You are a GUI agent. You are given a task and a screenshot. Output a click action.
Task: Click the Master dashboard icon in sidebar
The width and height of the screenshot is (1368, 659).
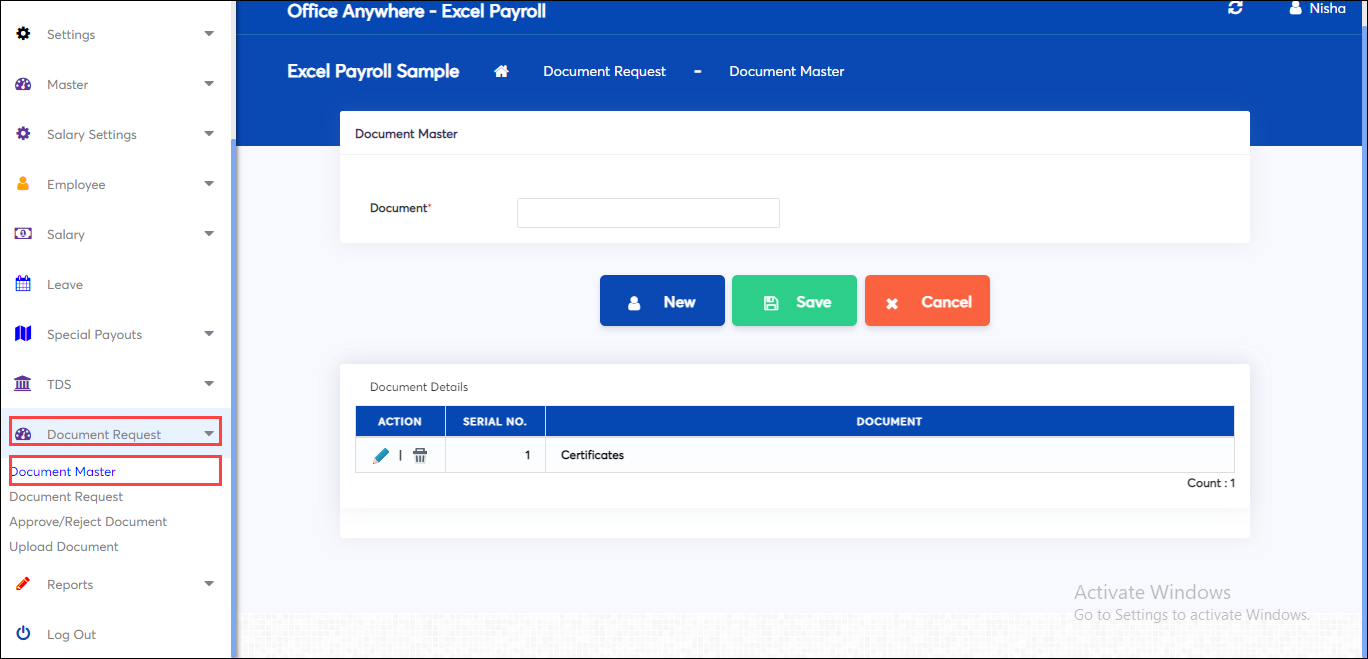[23, 84]
